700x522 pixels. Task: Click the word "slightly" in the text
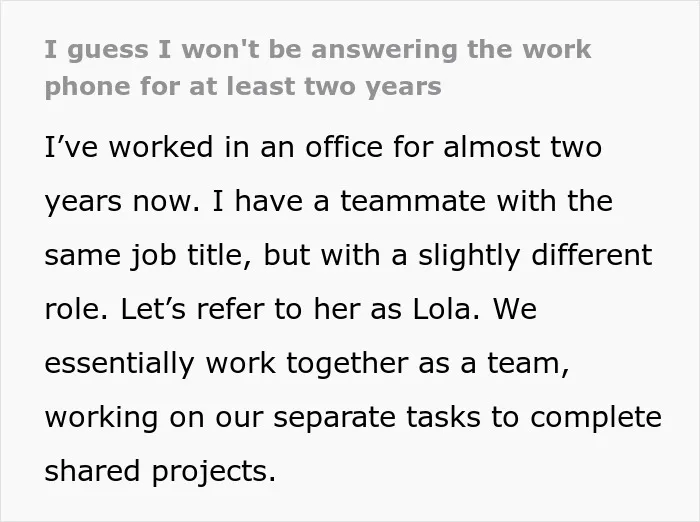pyautogui.click(x=469, y=256)
